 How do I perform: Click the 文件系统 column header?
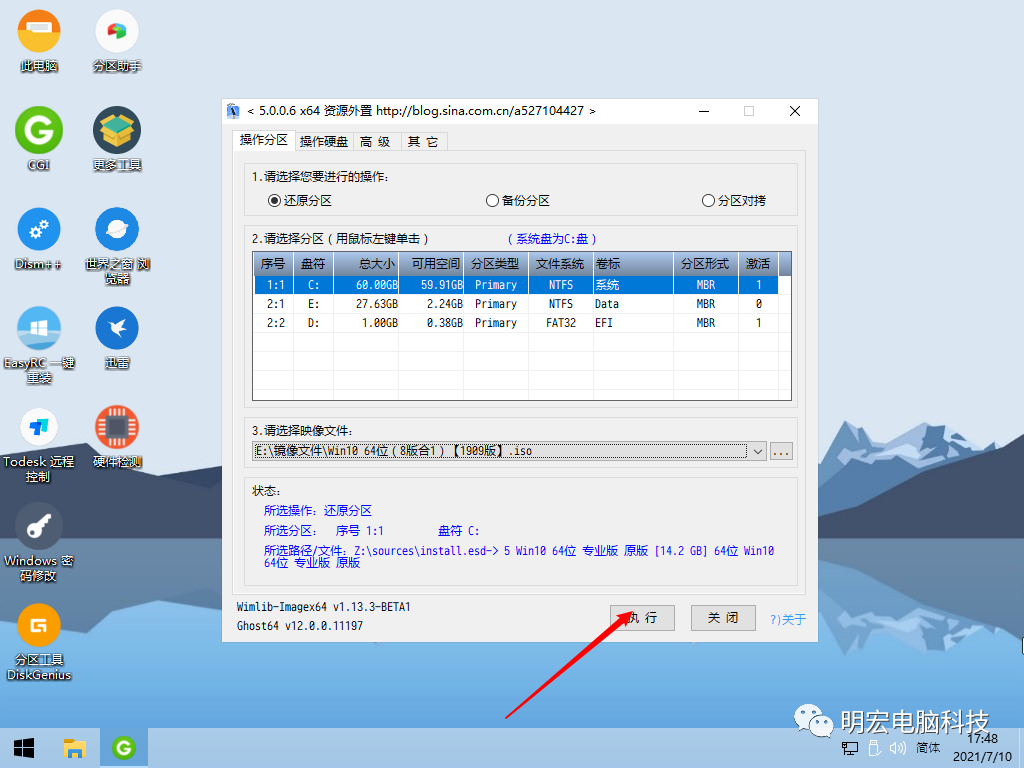(x=560, y=264)
